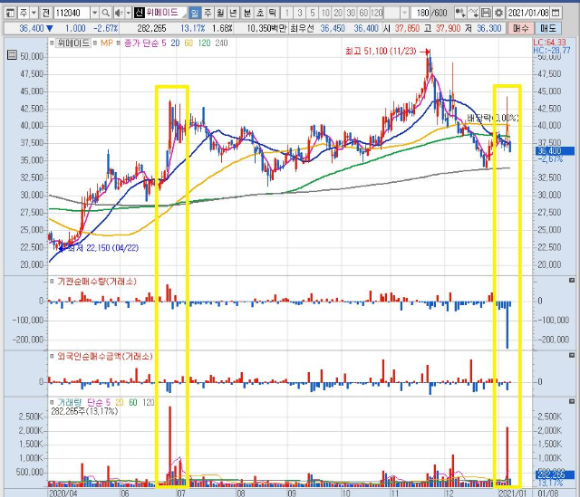Select the 일 daily period tab
The width and height of the screenshot is (580, 497).
pos(195,13)
